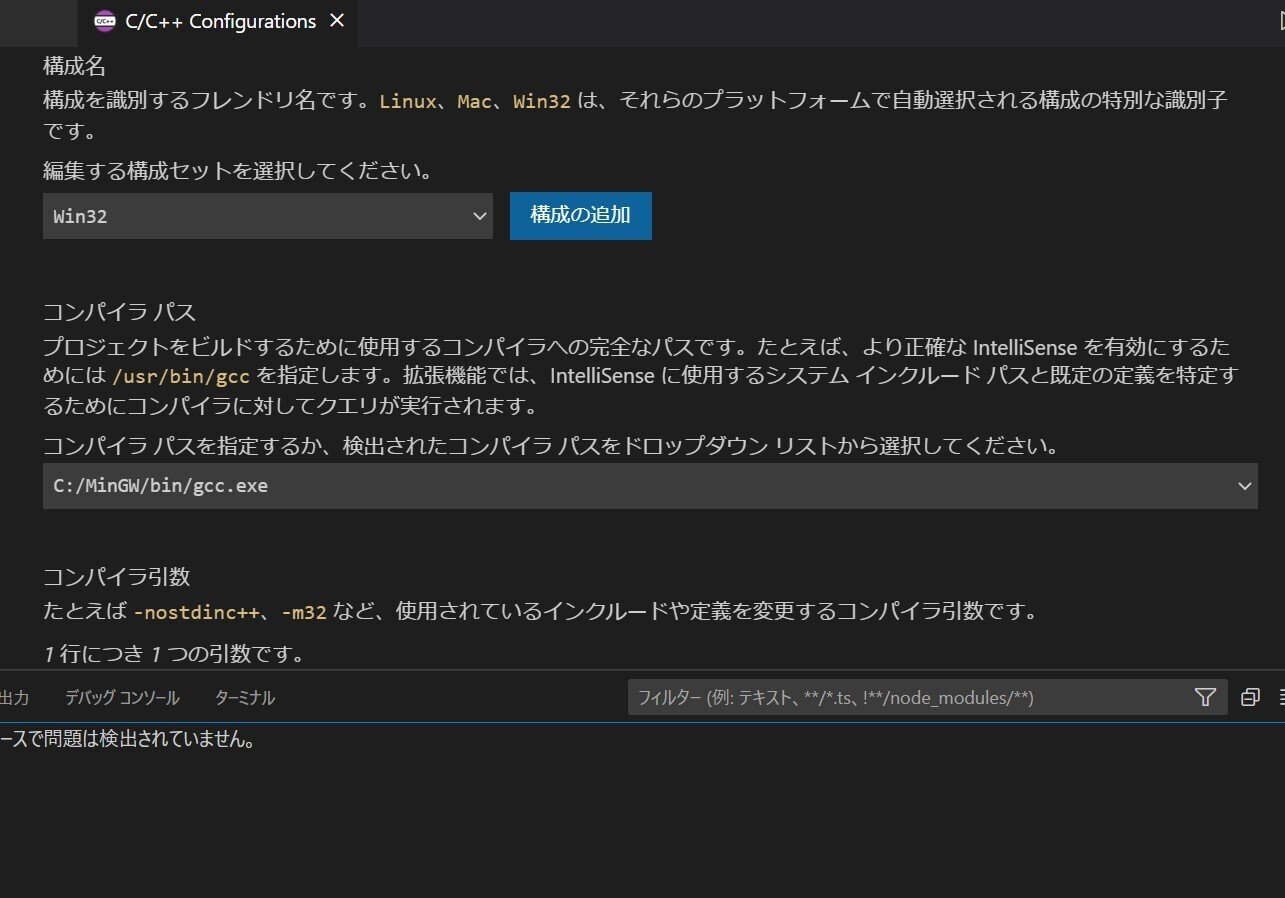The height and width of the screenshot is (898, 1285).
Task: Open the Win32 configuration set dropdown
Action: click(268, 216)
